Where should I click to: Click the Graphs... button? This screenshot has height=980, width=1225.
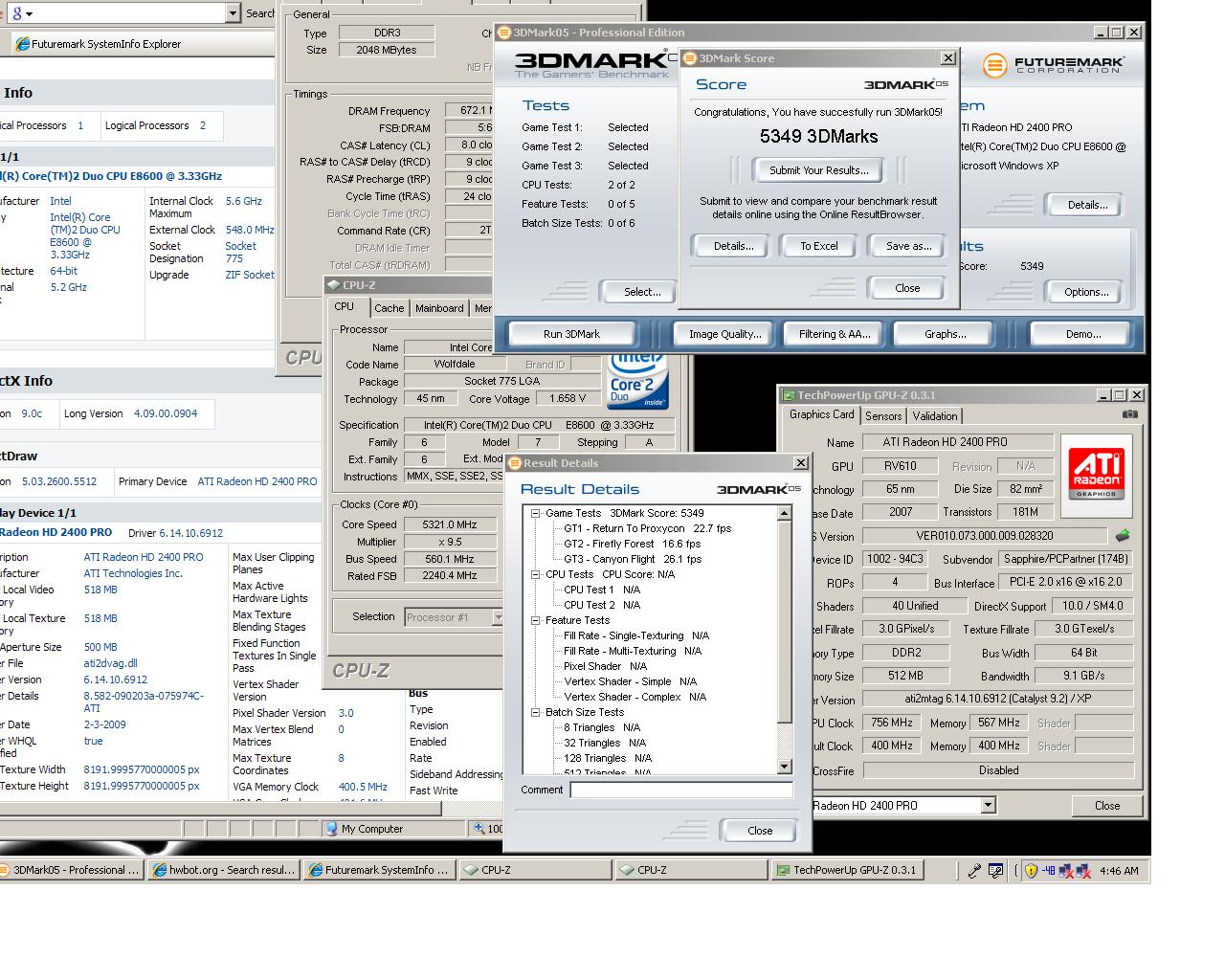pyautogui.click(x=945, y=334)
